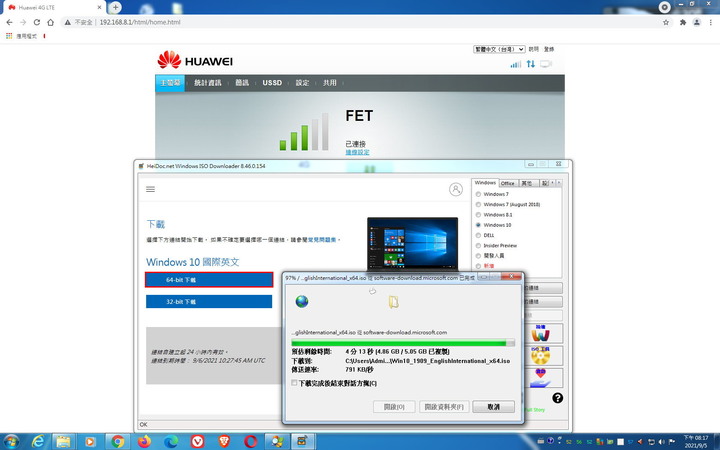Screen dimensions: 720x450
Task: Click the Huawei logo
Action: coord(195,61)
